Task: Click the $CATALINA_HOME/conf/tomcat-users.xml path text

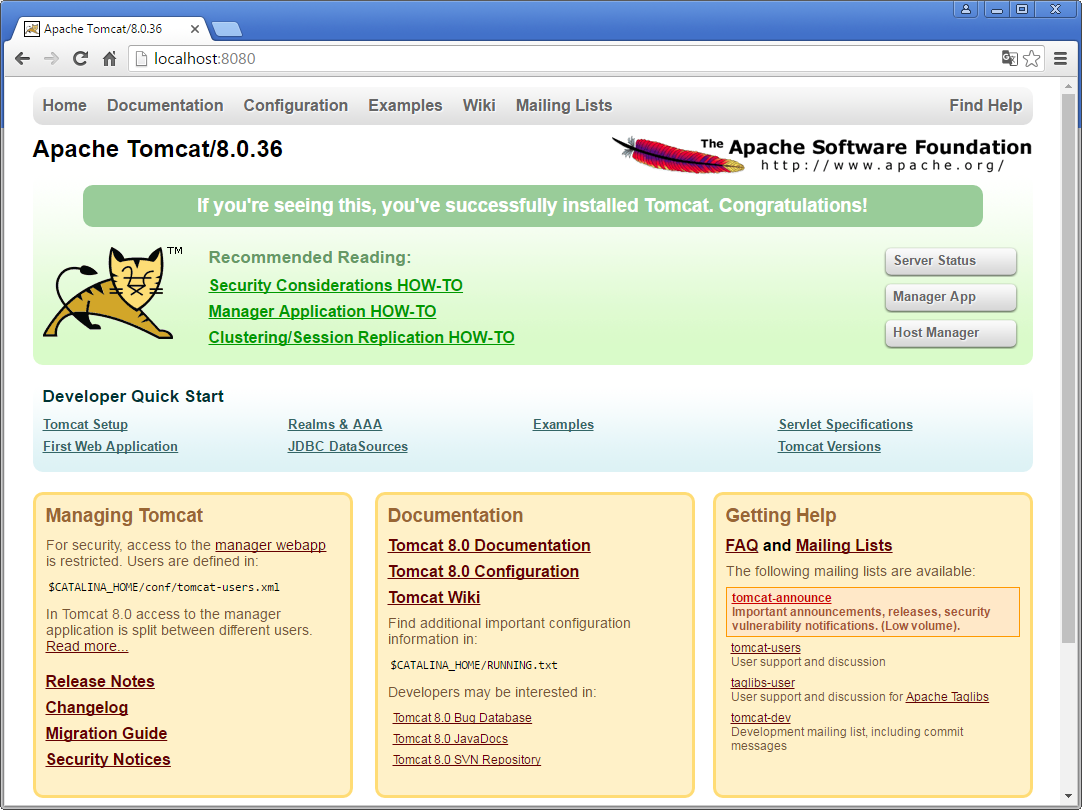Action: pyautogui.click(x=164, y=588)
